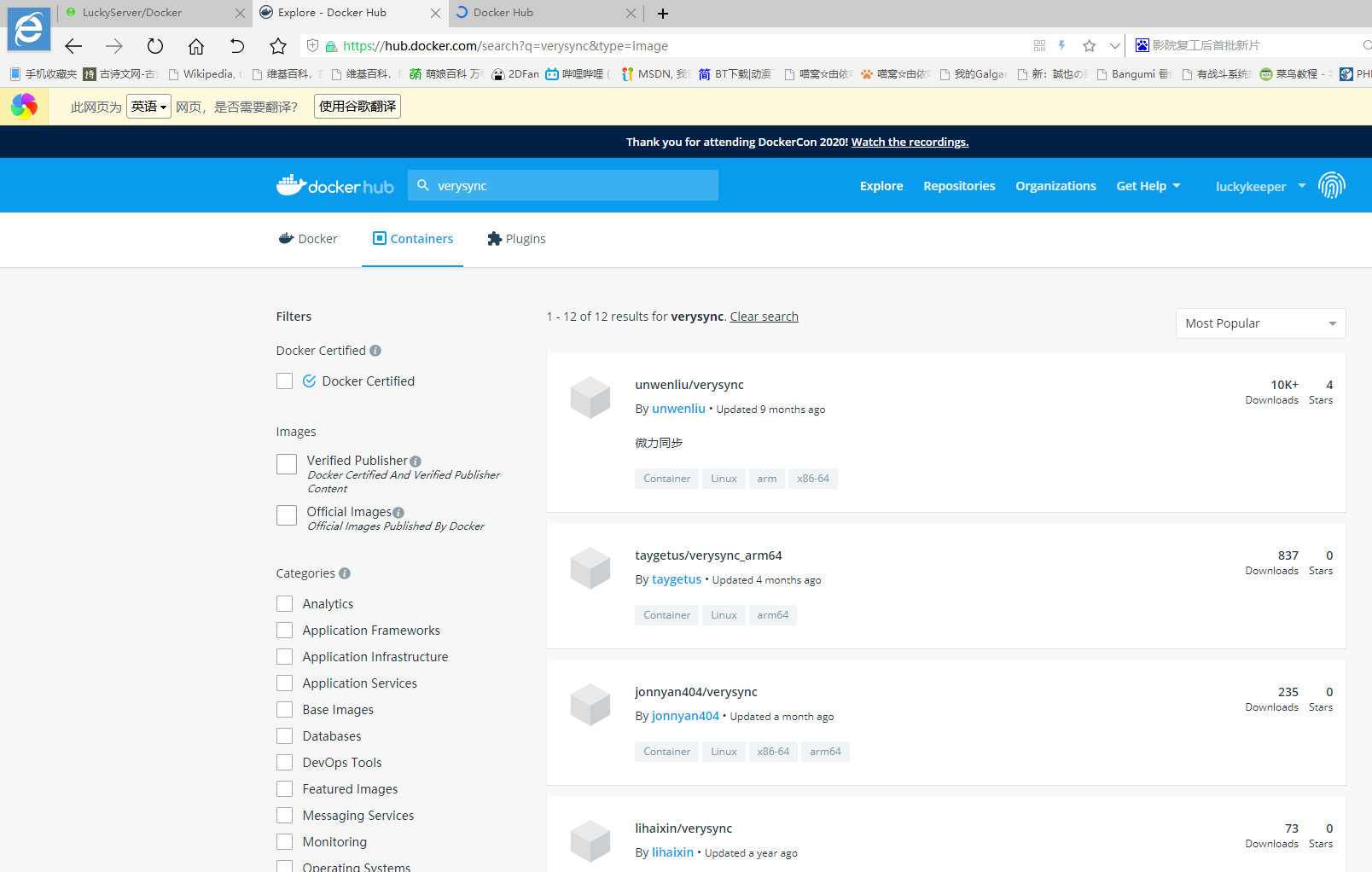Viewport: 1372px width, 872px height.
Task: Expand the Get Help menu
Action: [1148, 186]
